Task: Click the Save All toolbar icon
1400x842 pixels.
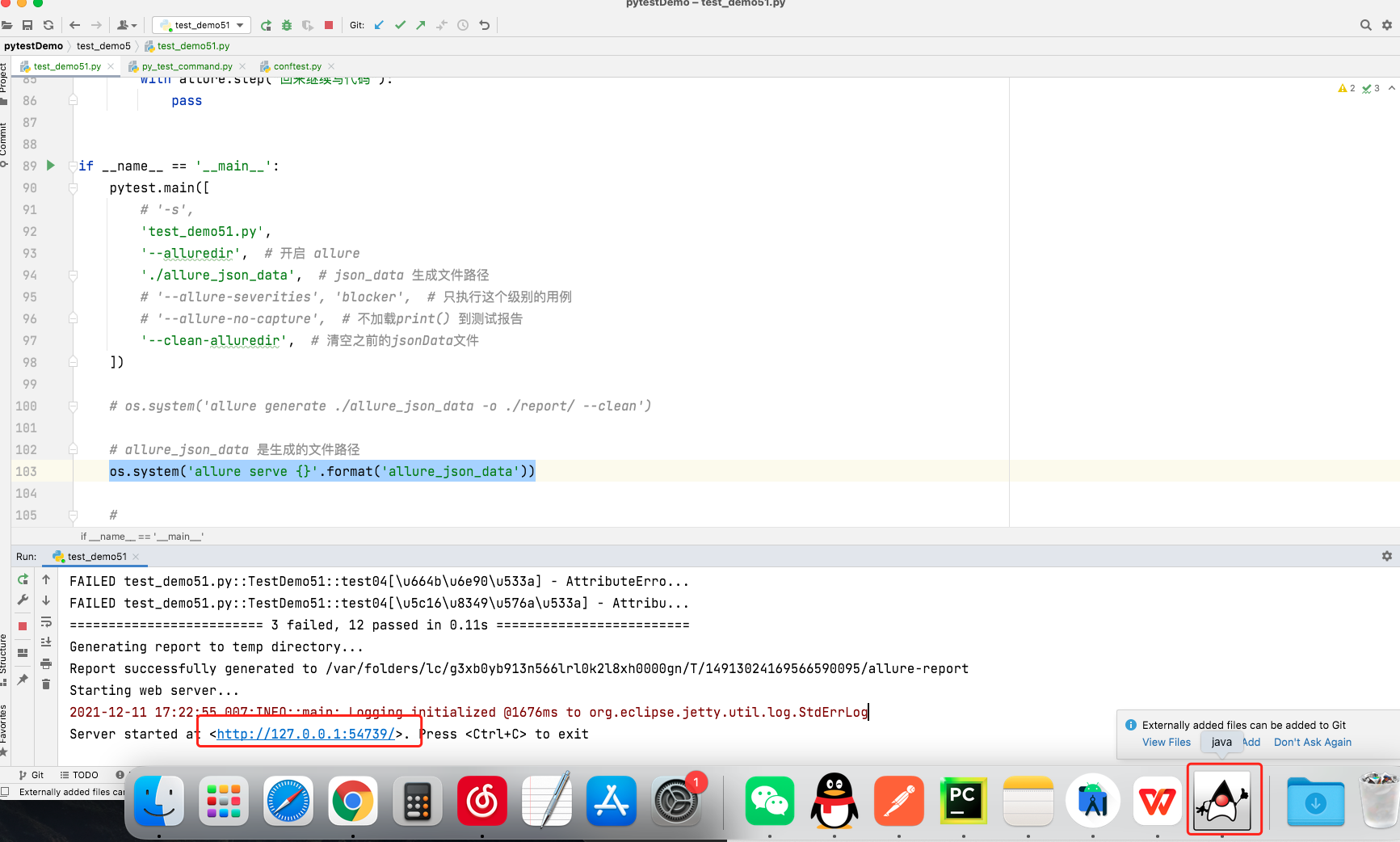Action: pos(27,25)
